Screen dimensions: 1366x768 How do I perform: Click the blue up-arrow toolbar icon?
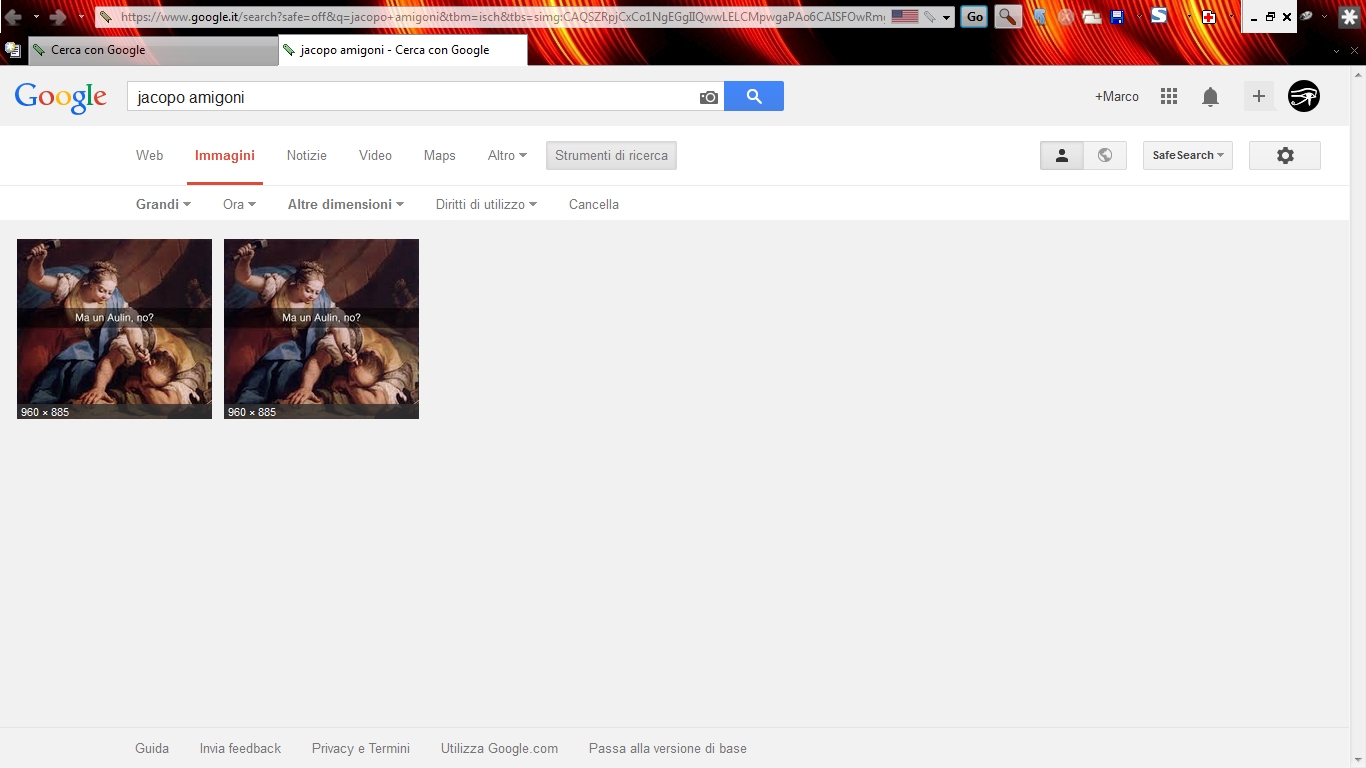click(x=1040, y=16)
